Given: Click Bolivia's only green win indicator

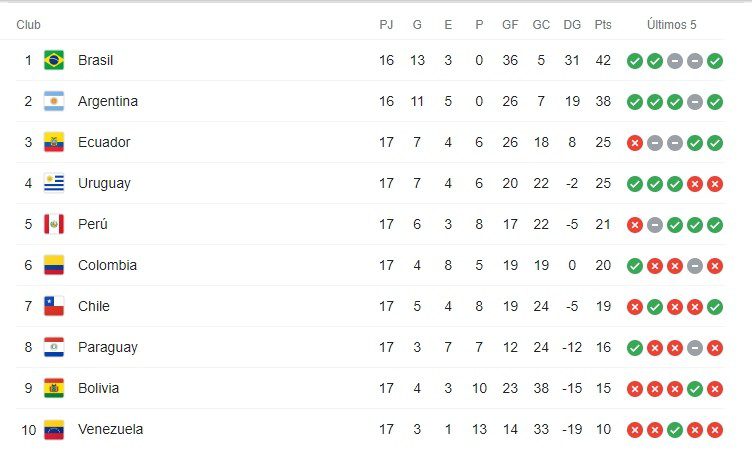Looking at the screenshot, I should pos(694,389).
